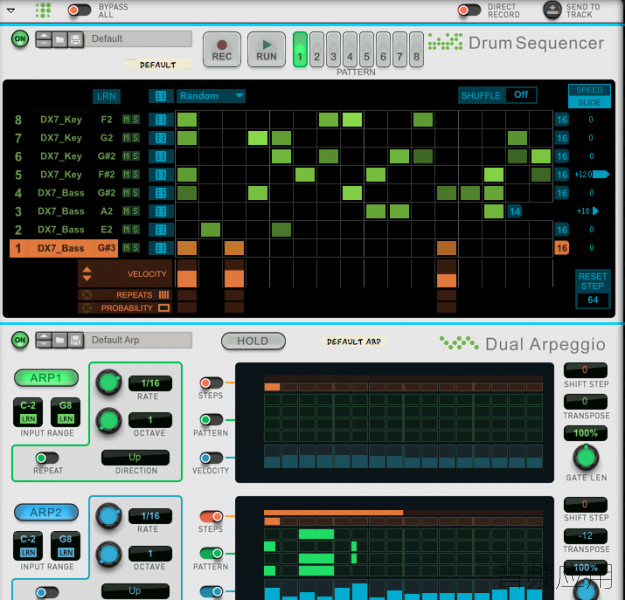Open lane 6 pattern edit grid icon

click(x=161, y=156)
